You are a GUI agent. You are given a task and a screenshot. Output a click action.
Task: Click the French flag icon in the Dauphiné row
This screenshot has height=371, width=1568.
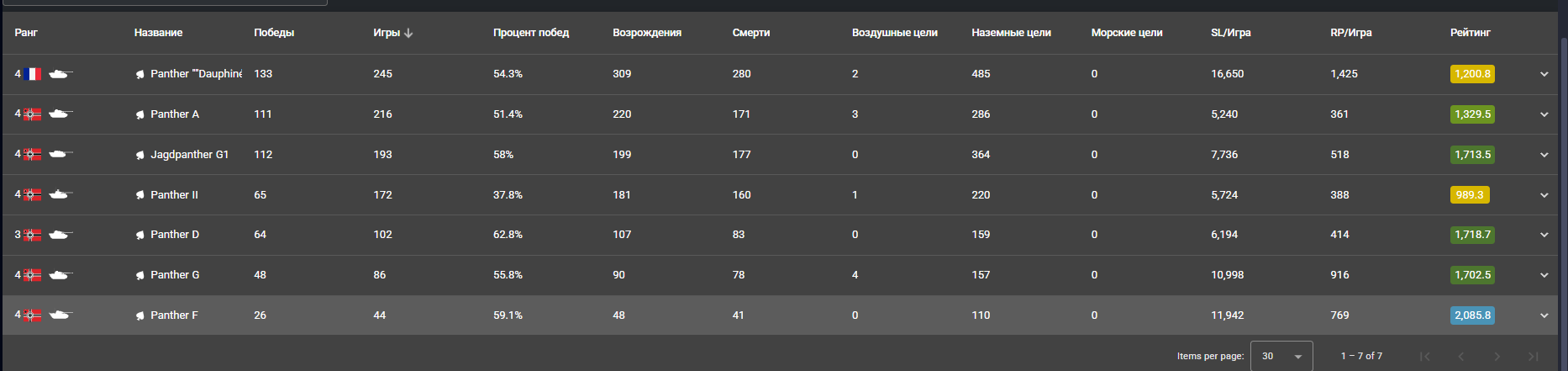pyautogui.click(x=32, y=74)
